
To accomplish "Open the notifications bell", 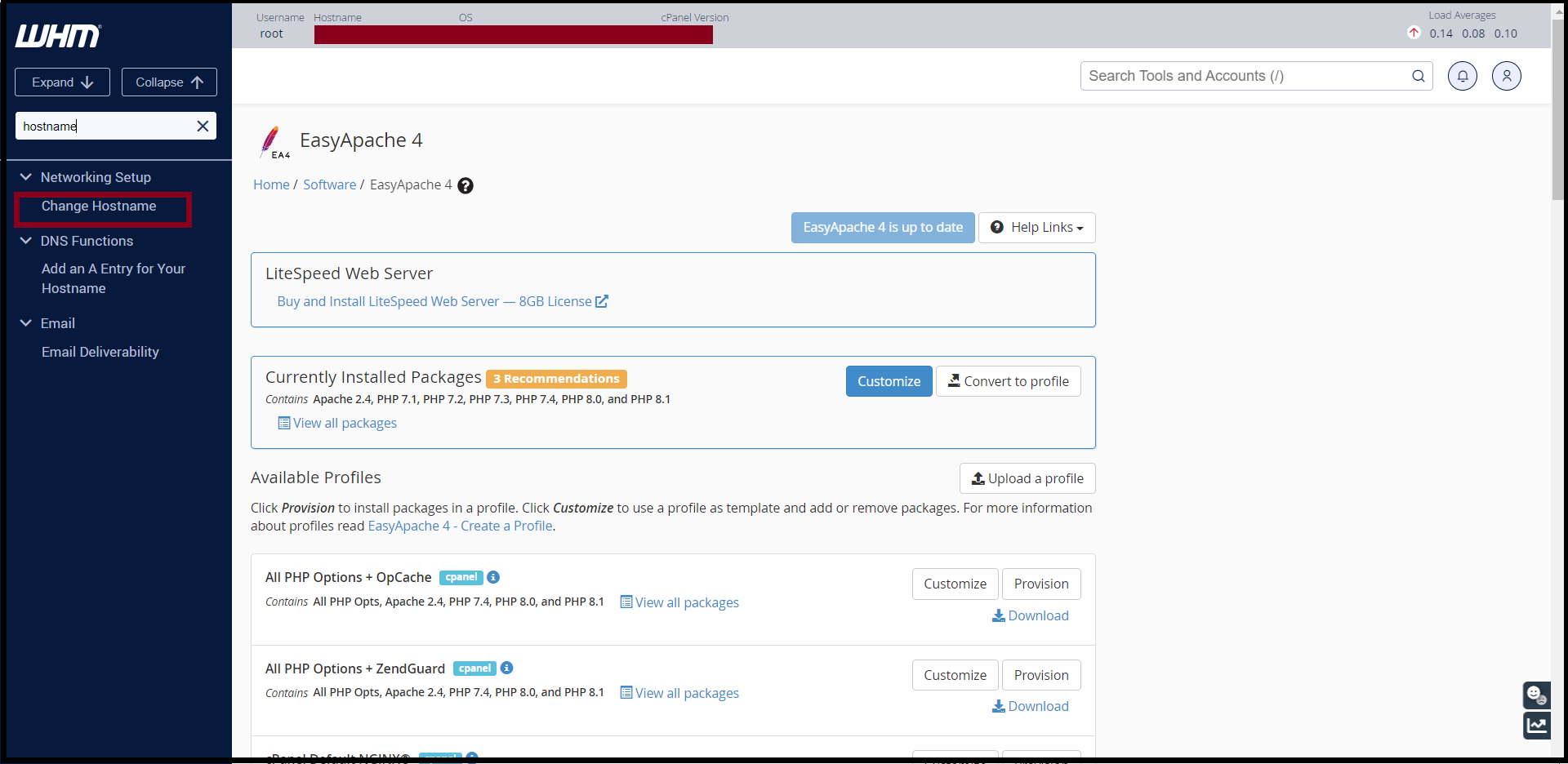I will tap(1463, 76).
